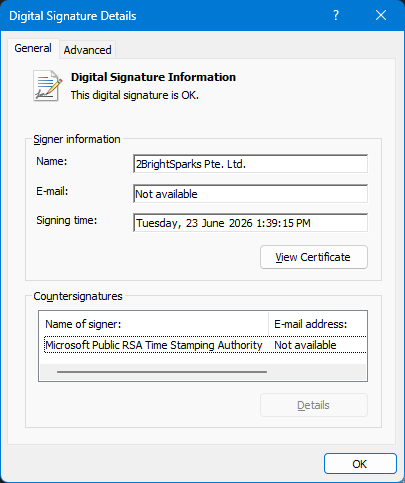Click the Countersignatures group label
This screenshot has width=405, height=483.
(x=78, y=296)
